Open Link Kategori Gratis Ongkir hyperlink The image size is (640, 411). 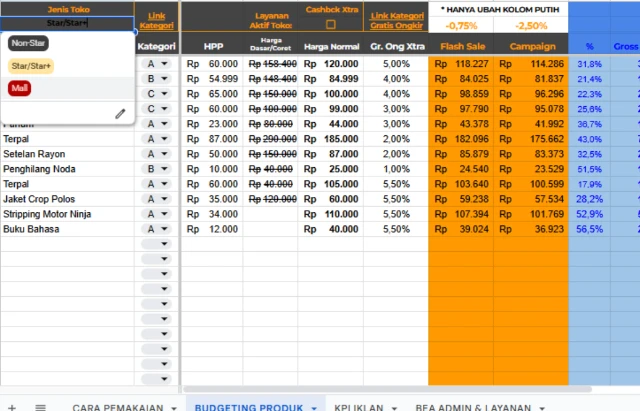pyautogui.click(x=395, y=20)
